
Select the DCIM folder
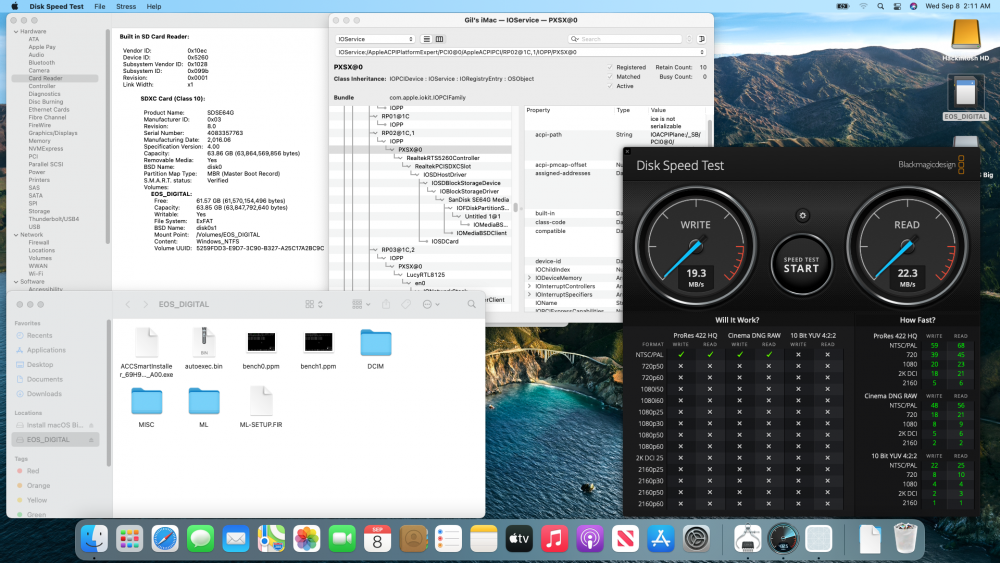(x=376, y=348)
